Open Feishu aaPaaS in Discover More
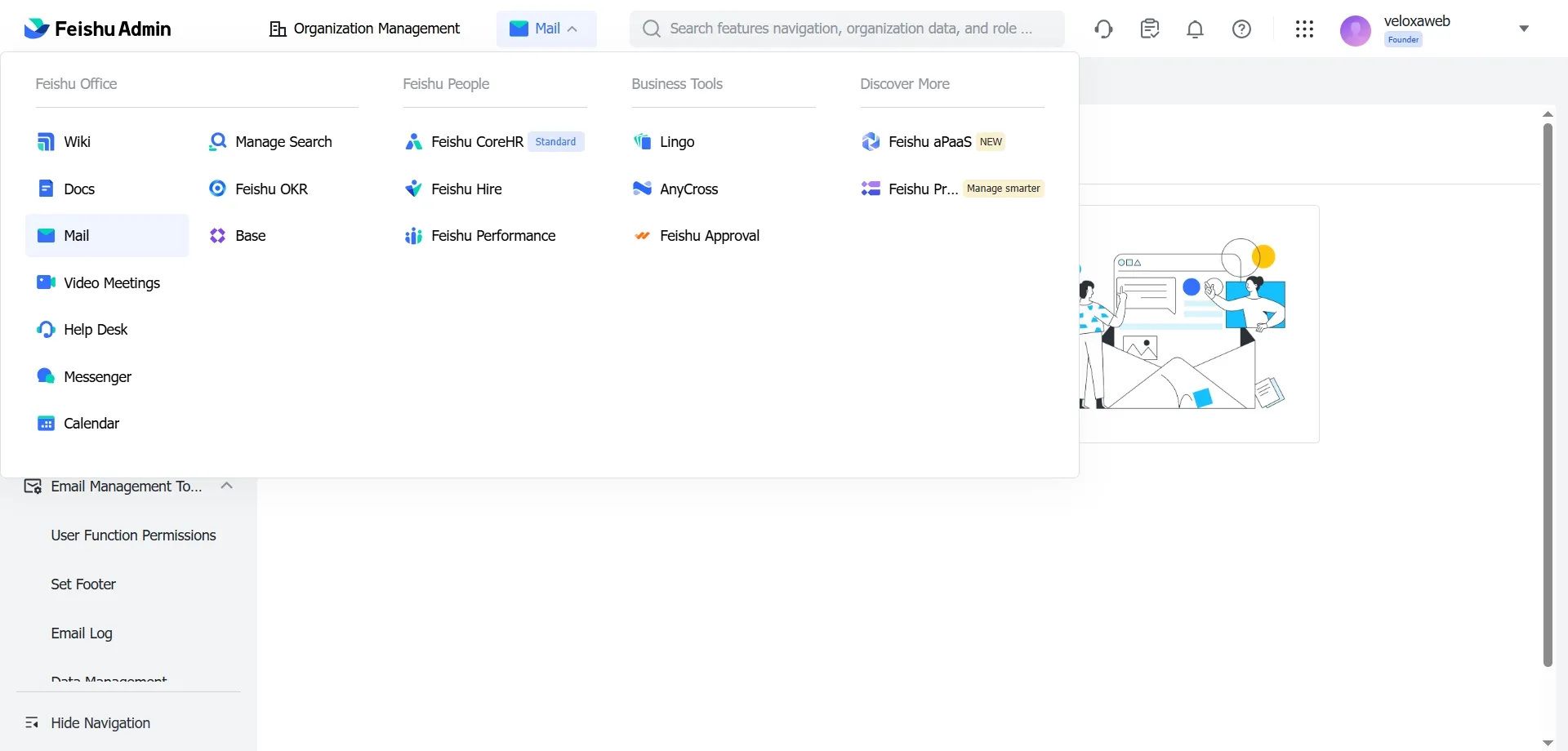Screen dimensions: 1568x751 (x=929, y=142)
